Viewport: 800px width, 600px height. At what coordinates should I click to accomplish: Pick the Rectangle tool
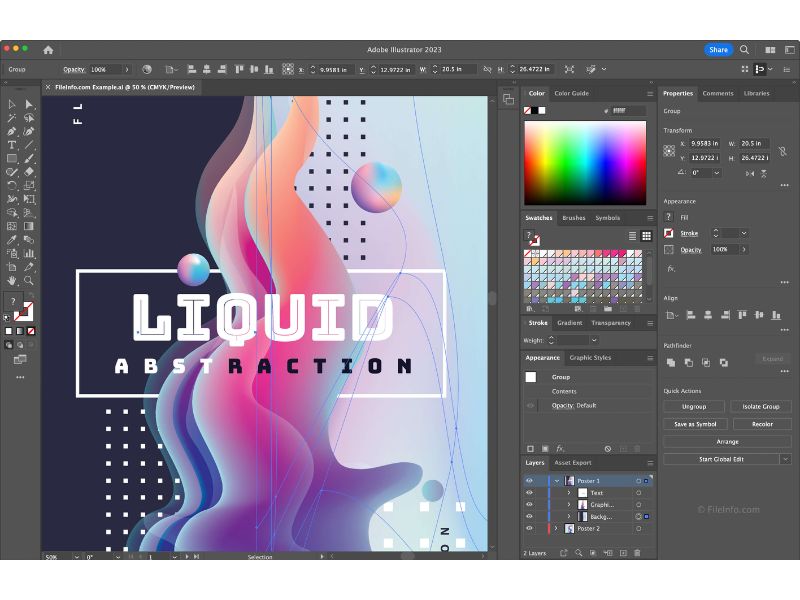(x=11, y=158)
